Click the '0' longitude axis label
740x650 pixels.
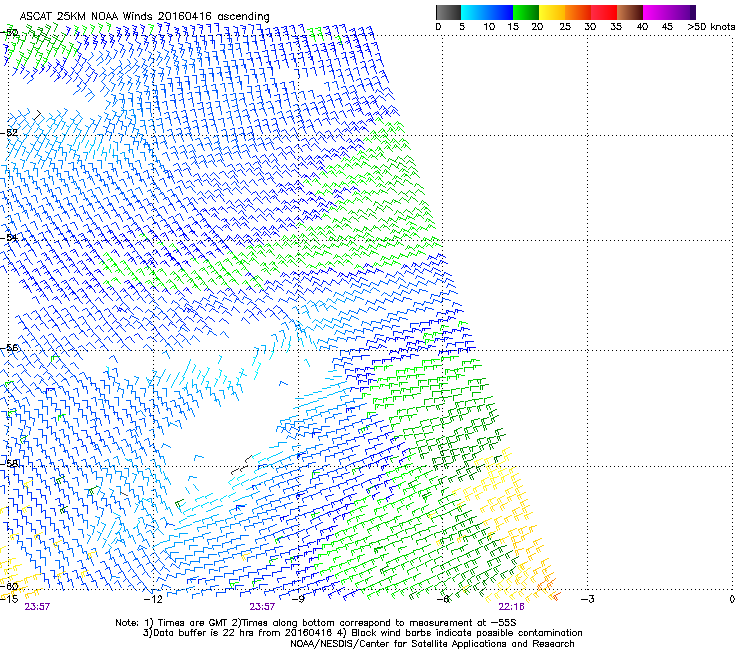[732, 599]
